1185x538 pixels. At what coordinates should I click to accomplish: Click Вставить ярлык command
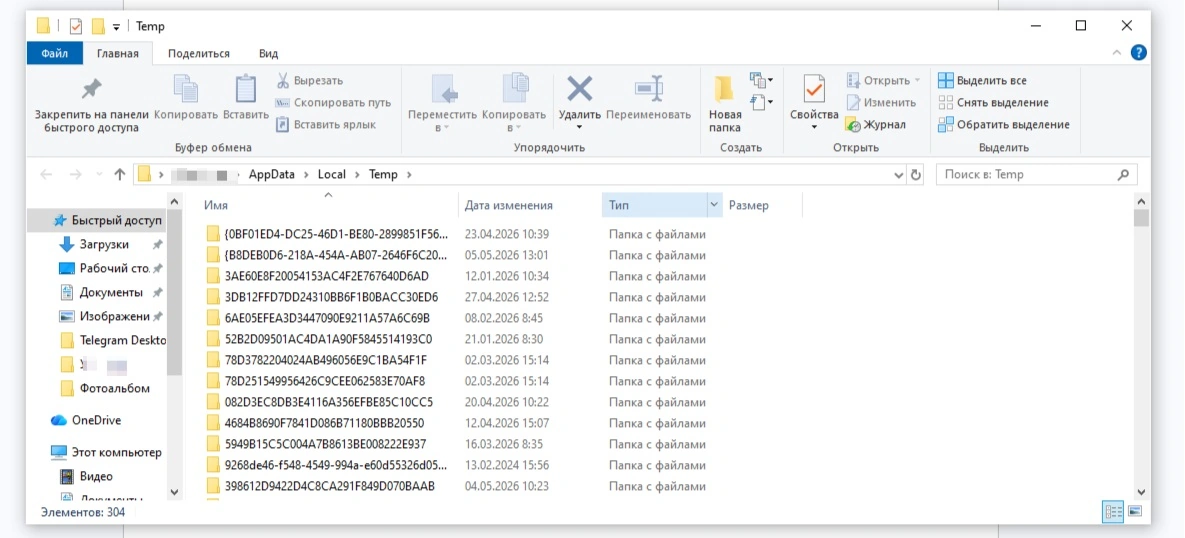pyautogui.click(x=326, y=124)
